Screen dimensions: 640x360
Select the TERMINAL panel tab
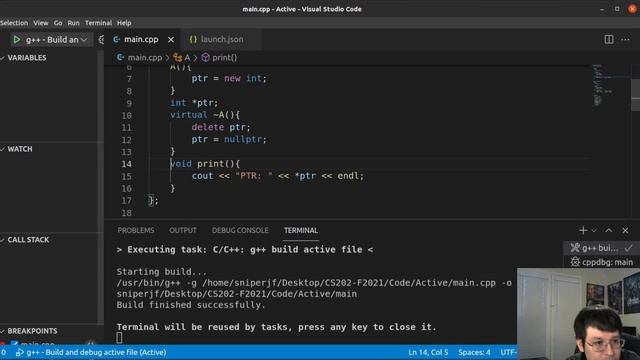[x=301, y=231]
